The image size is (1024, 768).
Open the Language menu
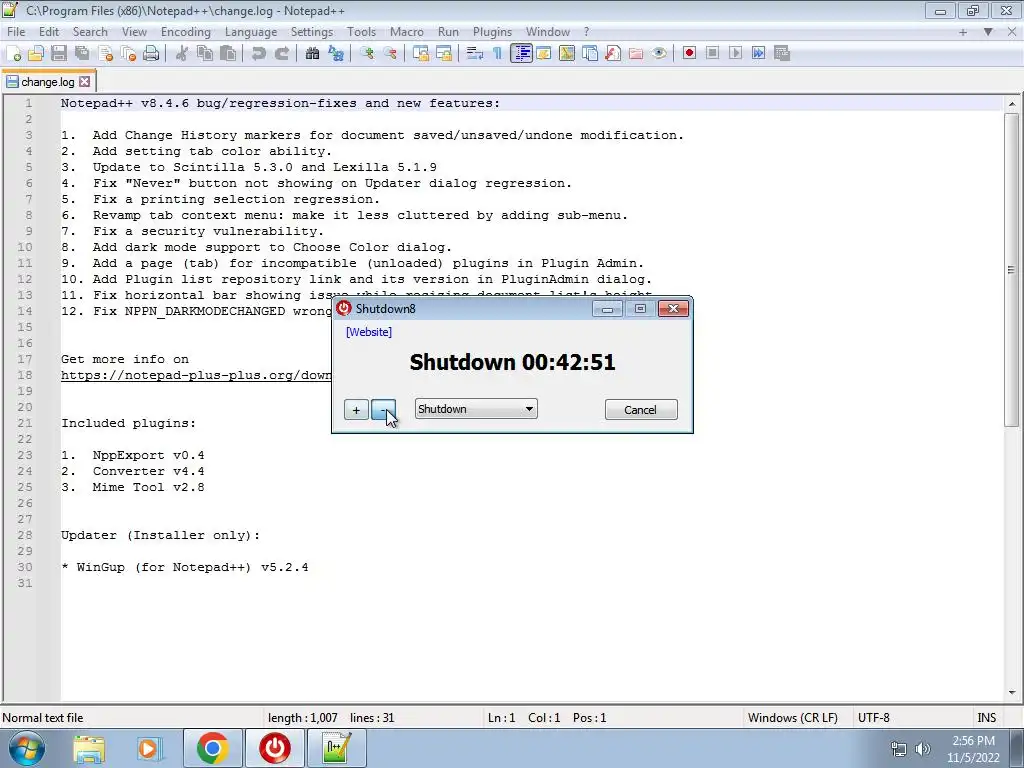point(251,31)
